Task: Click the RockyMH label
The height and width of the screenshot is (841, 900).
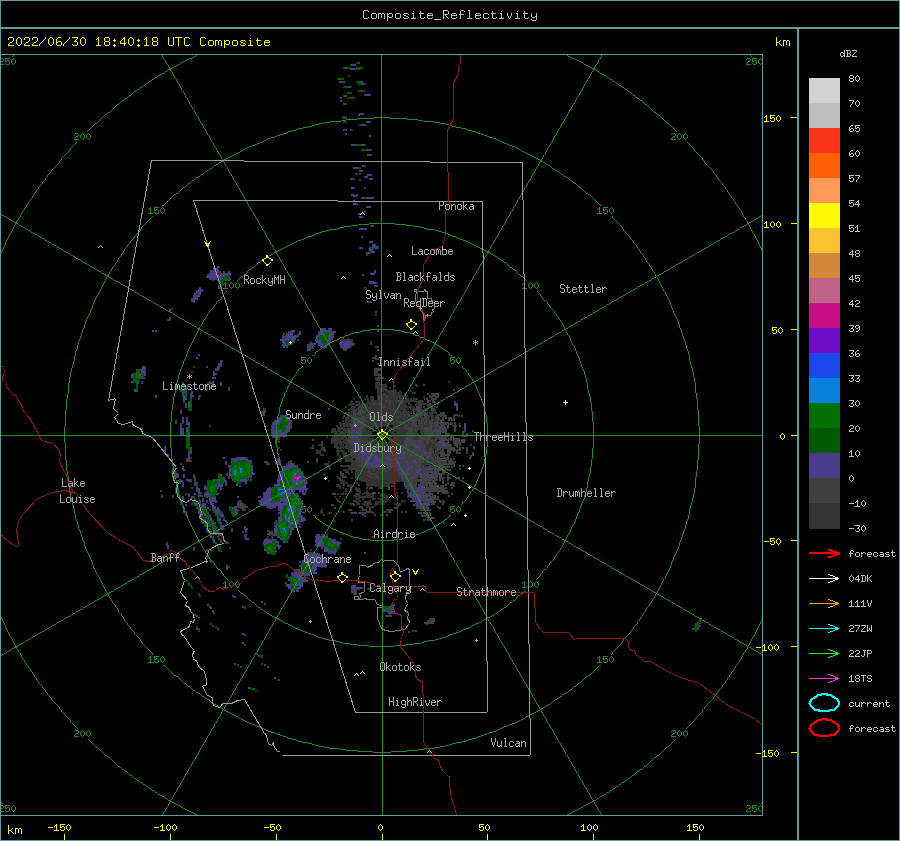Action: coord(264,280)
